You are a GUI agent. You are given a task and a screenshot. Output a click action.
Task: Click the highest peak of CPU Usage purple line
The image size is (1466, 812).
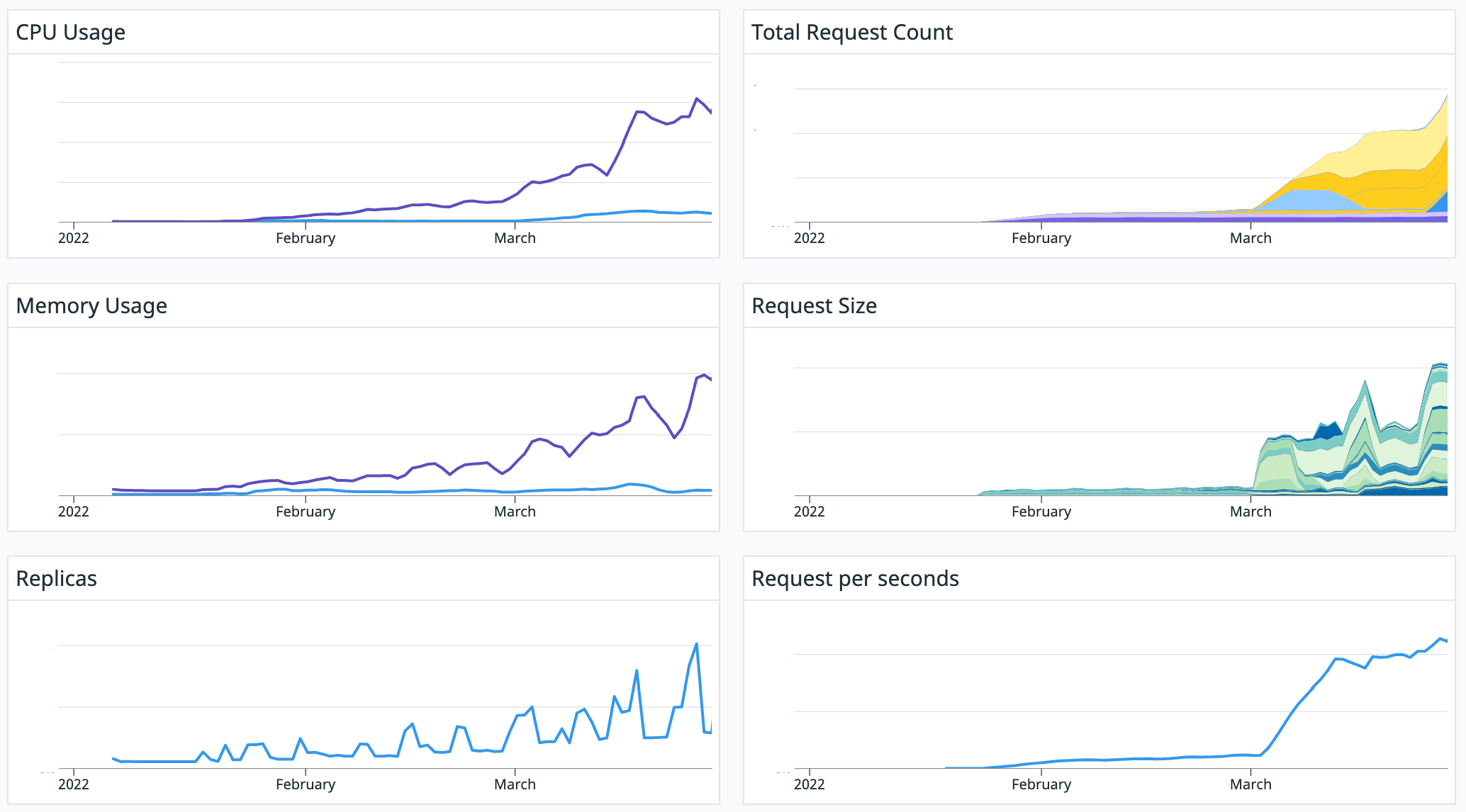click(x=697, y=98)
